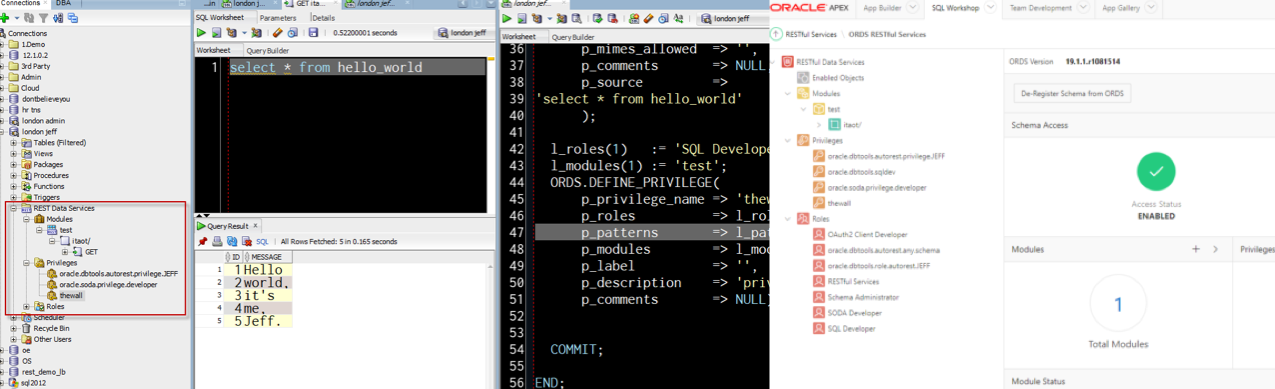Select the london admin connection

click(x=43, y=121)
